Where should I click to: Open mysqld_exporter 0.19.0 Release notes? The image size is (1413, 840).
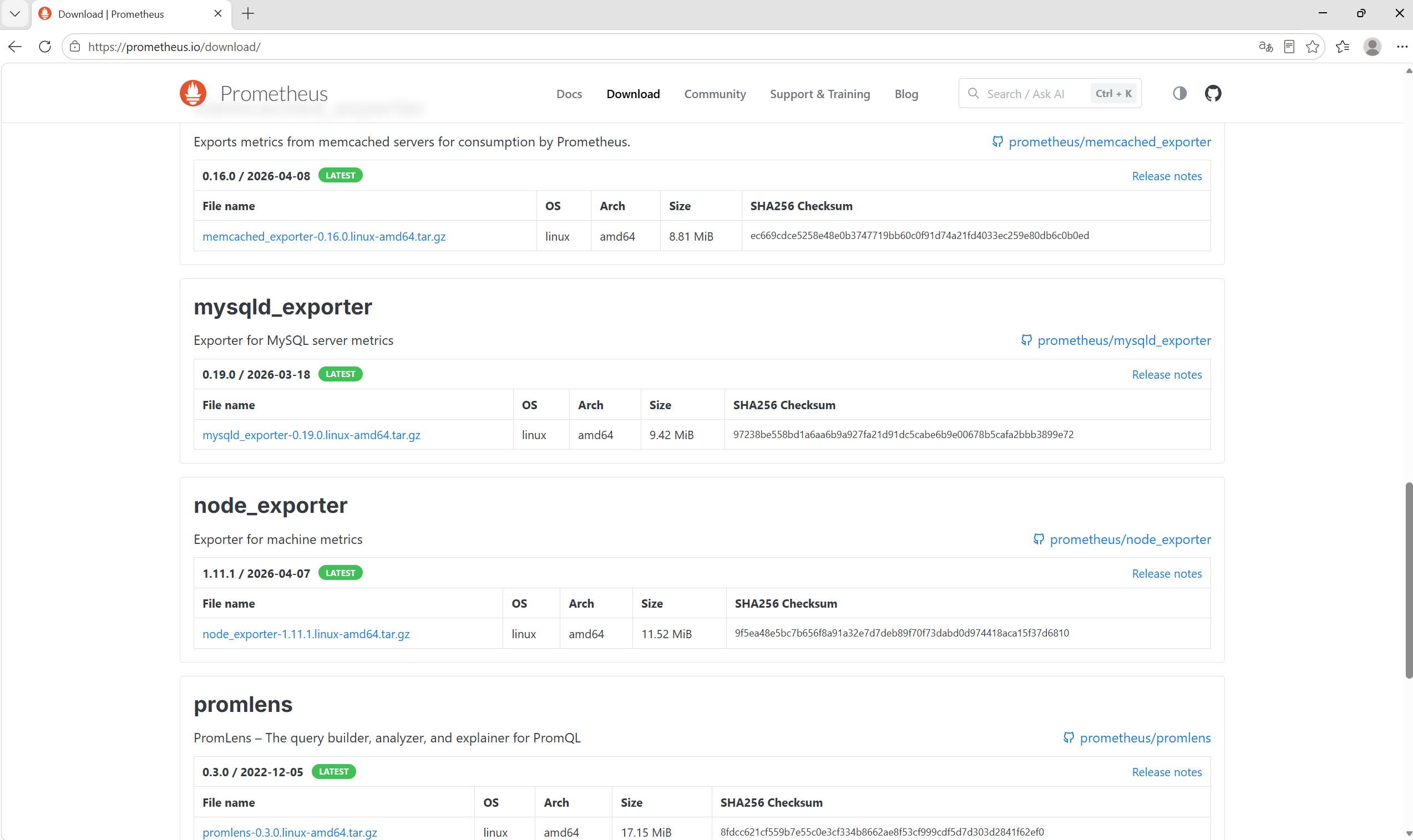tap(1166, 374)
